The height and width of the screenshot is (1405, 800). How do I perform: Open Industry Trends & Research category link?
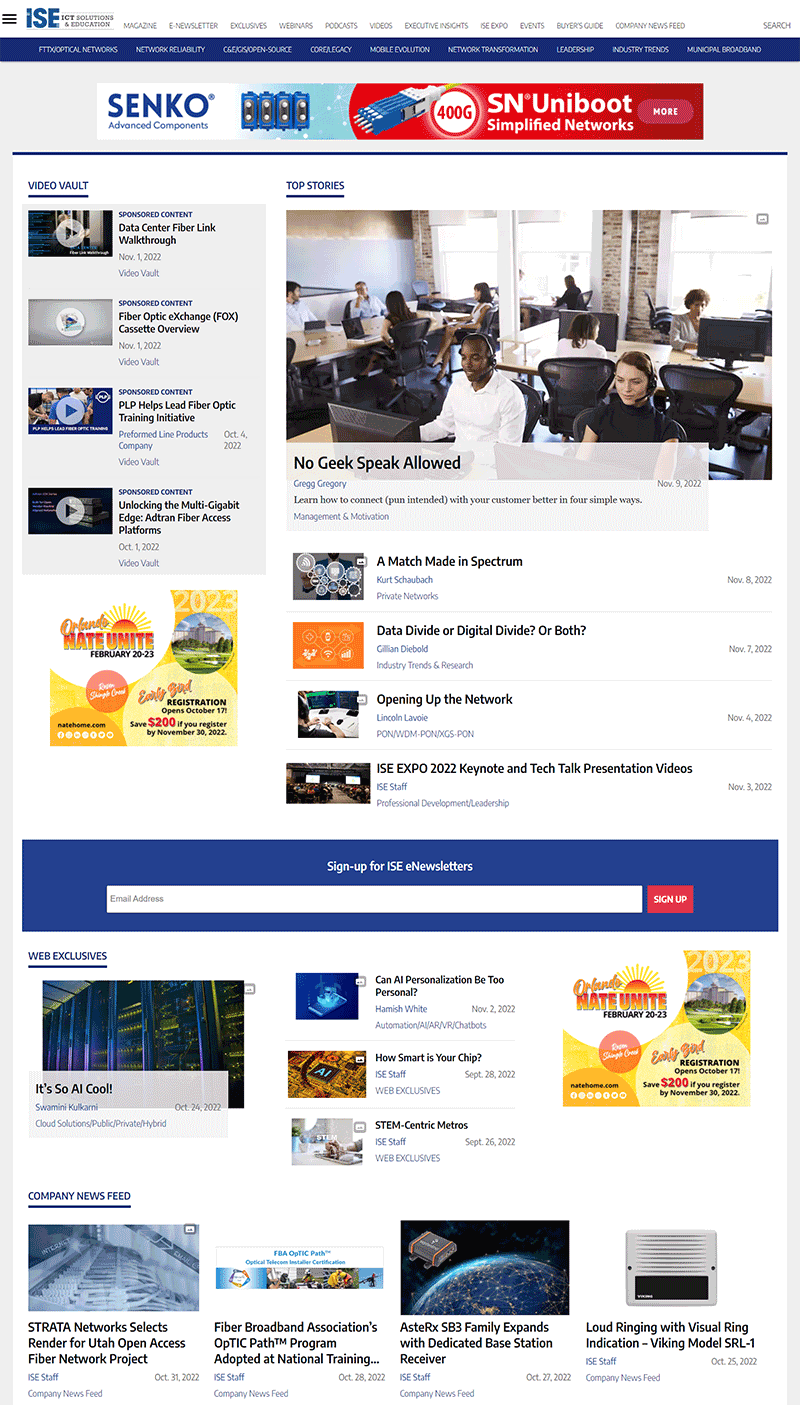pyautogui.click(x=425, y=666)
